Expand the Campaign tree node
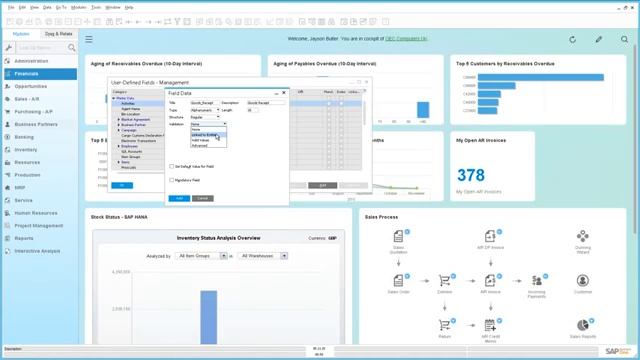640x360 pixels. [x=119, y=130]
